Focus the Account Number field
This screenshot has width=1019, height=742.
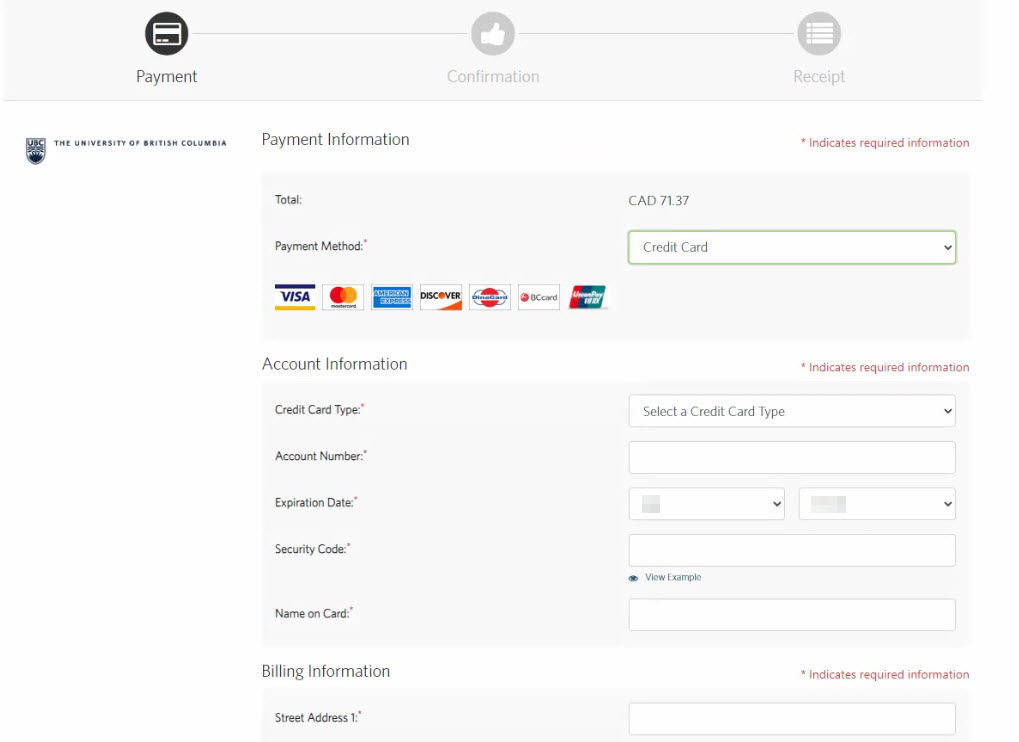tap(792, 457)
